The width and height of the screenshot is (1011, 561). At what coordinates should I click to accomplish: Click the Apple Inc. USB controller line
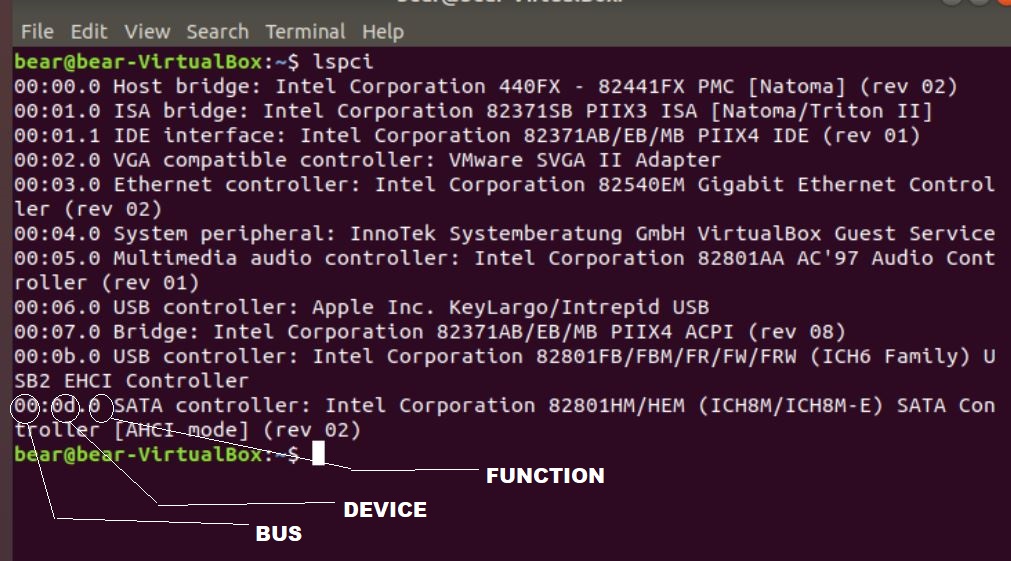[361, 307]
